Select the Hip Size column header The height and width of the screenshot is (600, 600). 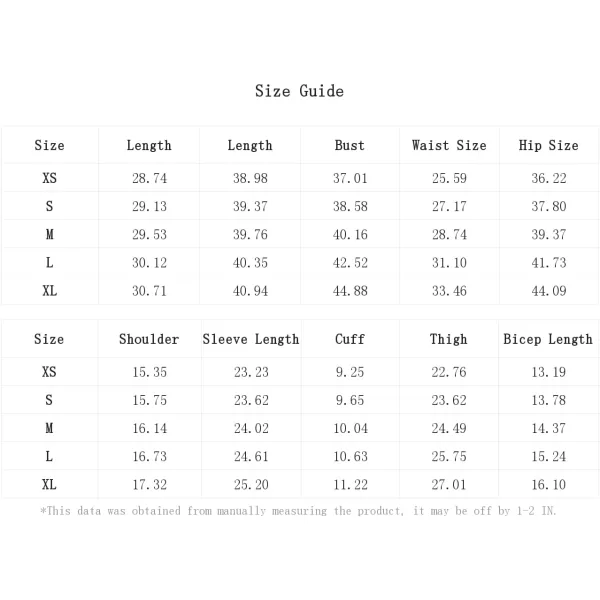coord(548,145)
